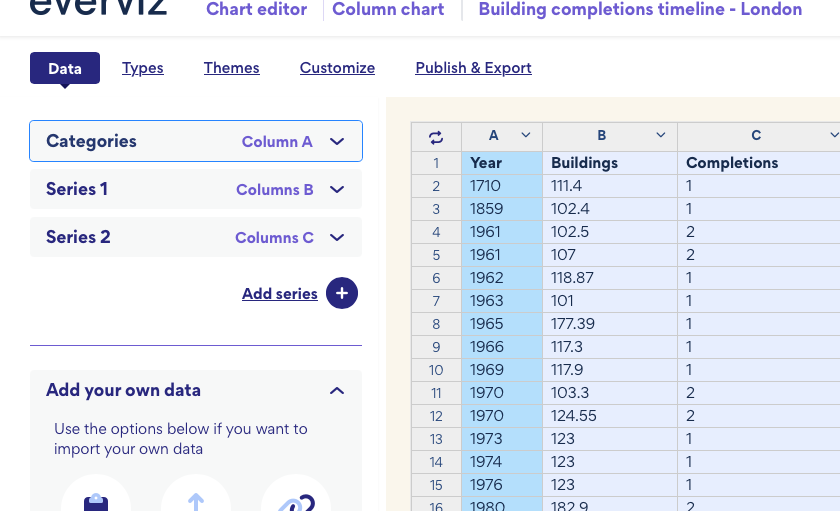The image size is (840, 511).
Task: Click the everviz logo
Action: [98, 8]
